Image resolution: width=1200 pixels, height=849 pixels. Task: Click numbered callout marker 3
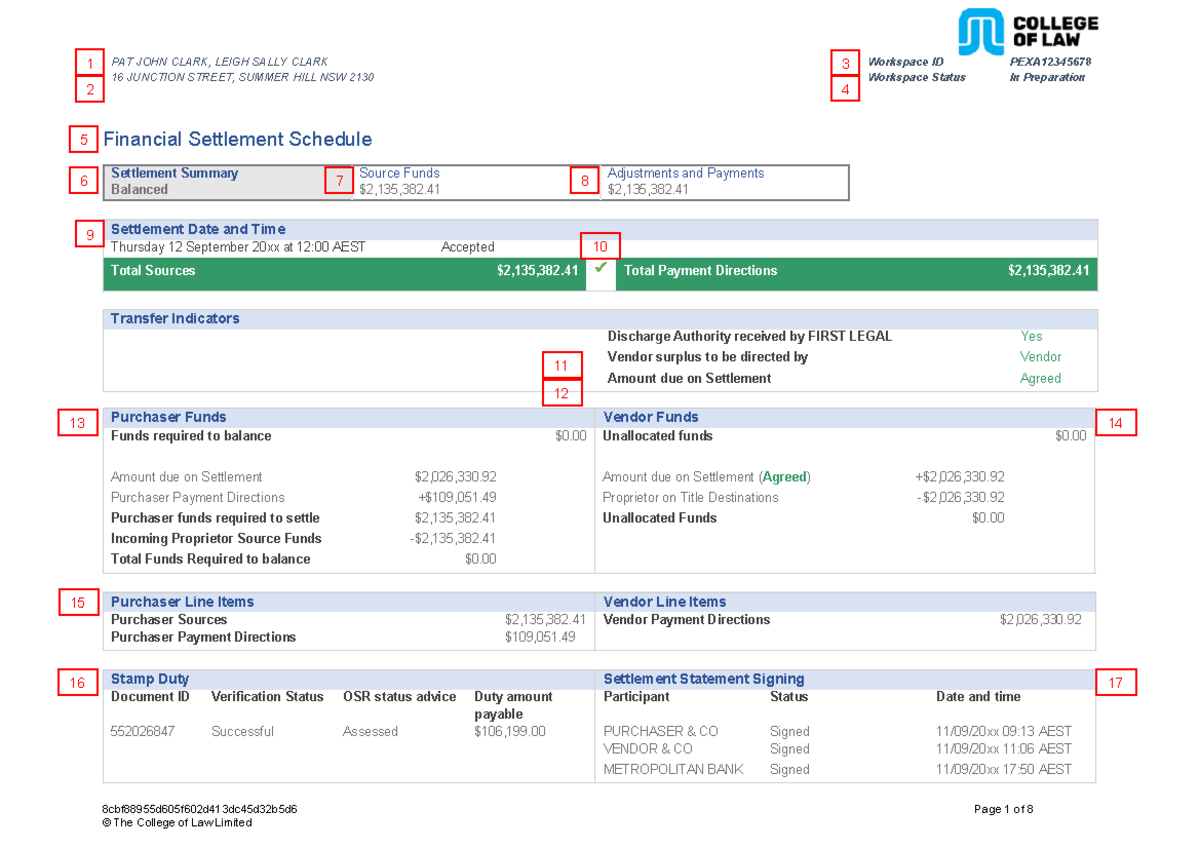845,62
